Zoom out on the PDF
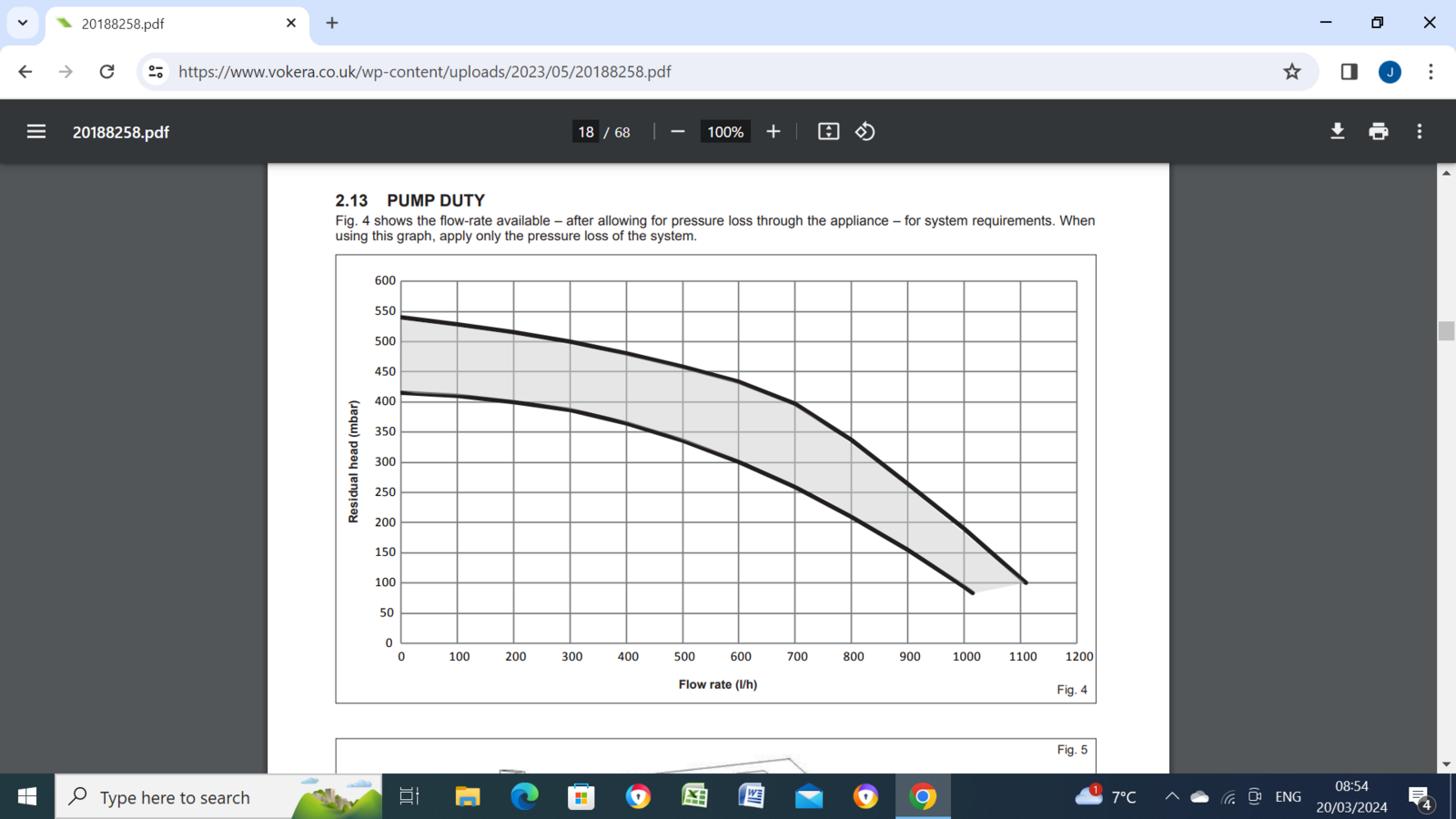Viewport: 1456px width, 819px height. click(677, 131)
